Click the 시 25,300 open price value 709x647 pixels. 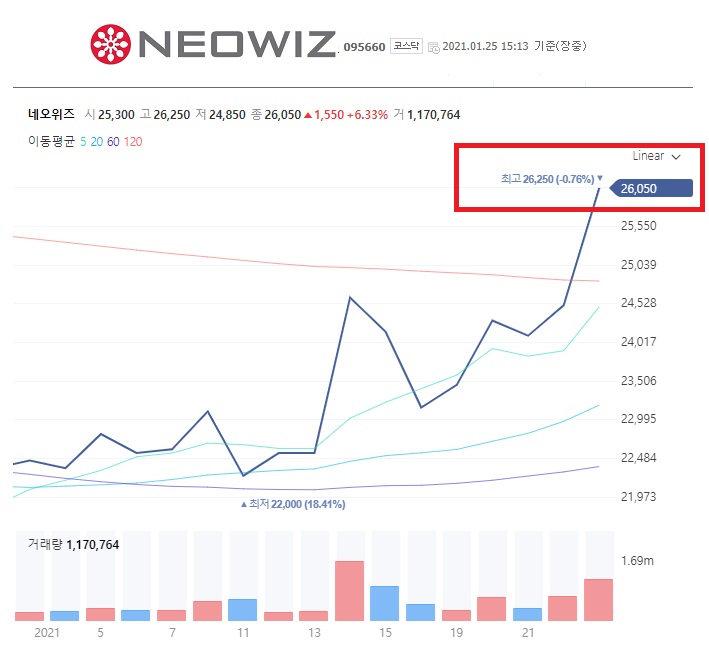[109, 114]
